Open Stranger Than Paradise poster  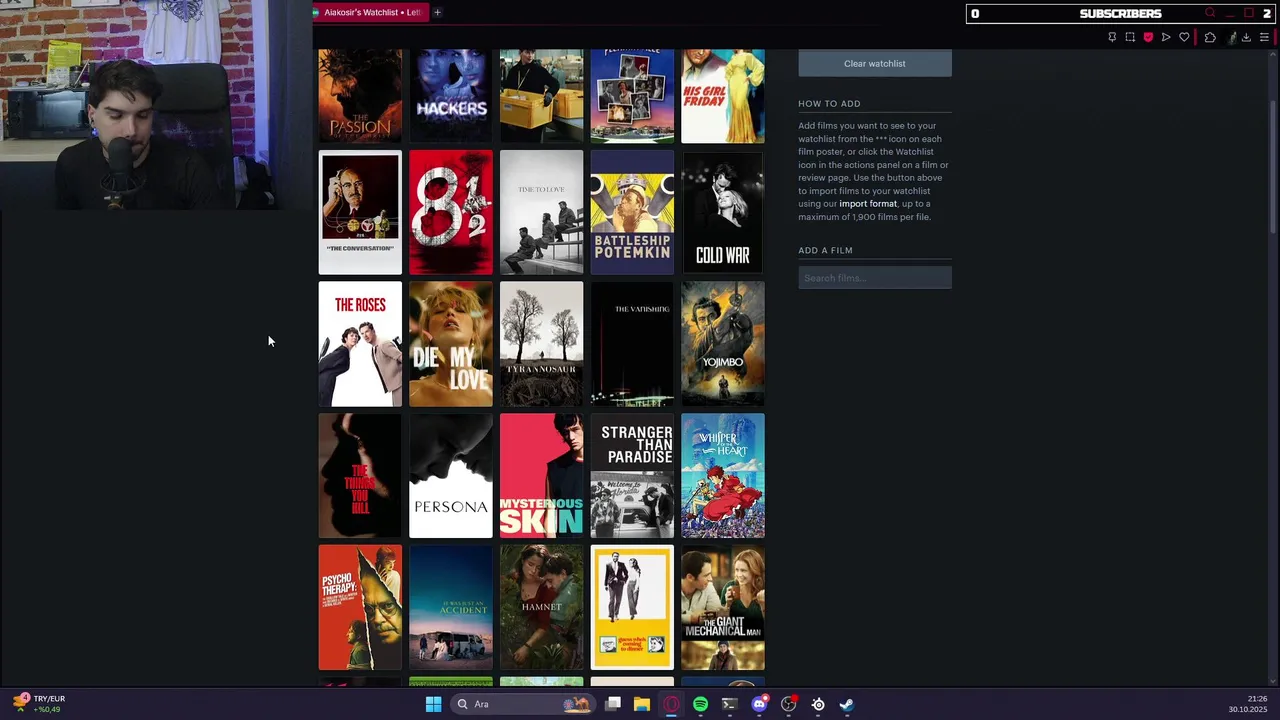[x=632, y=476]
